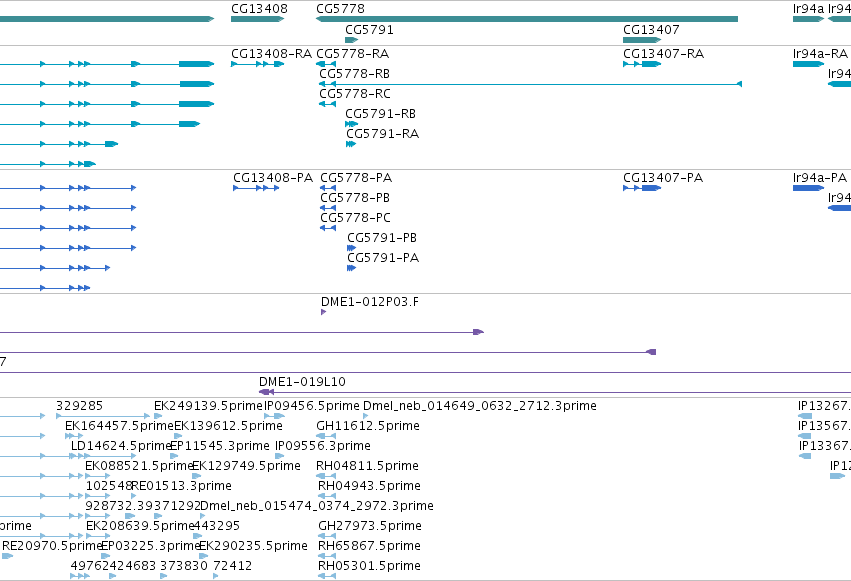851x581 pixels.
Task: Open the EK249139.5prime EST label
Action: 208,406
